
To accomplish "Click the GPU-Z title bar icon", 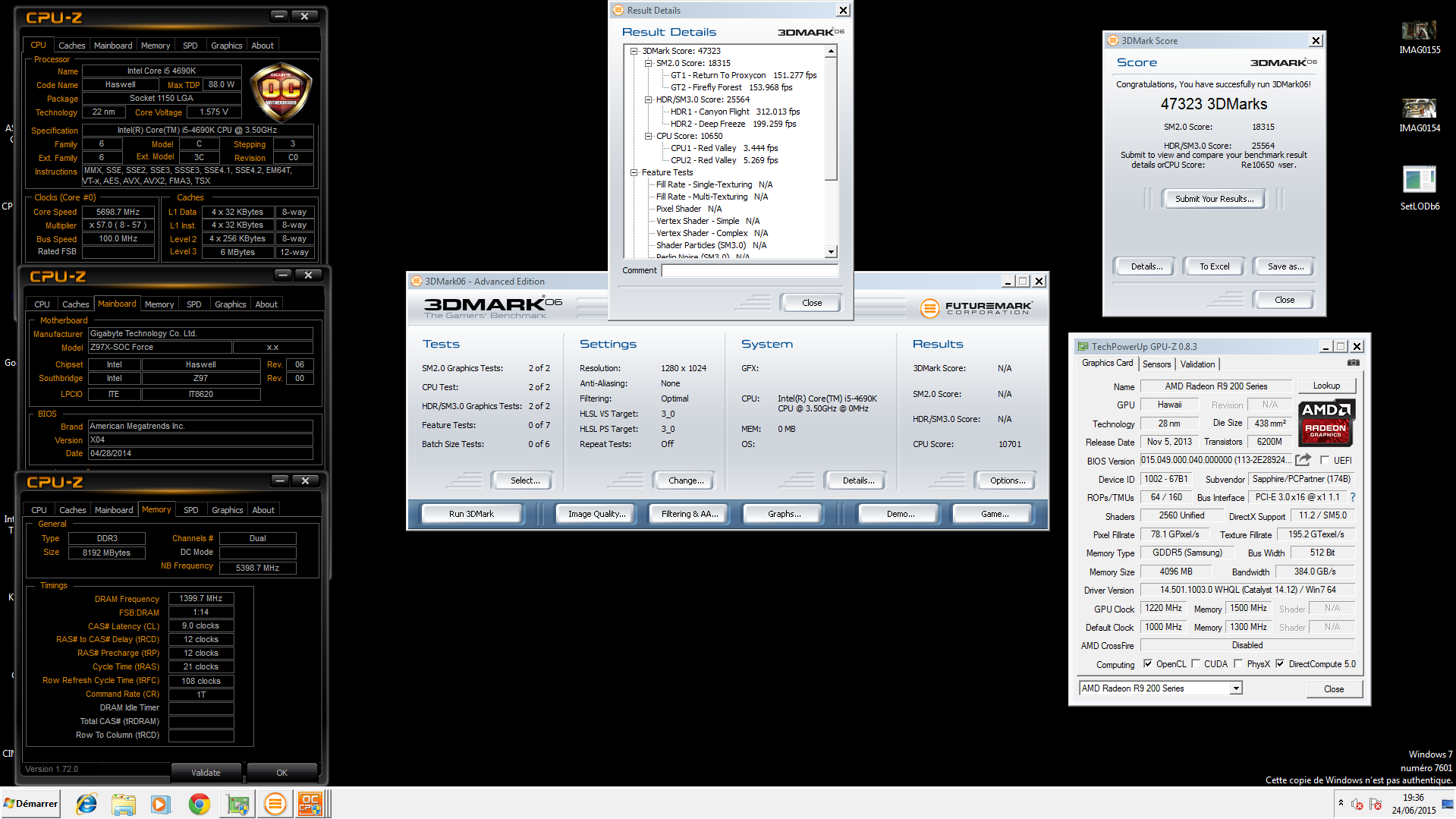I will 1083,347.
